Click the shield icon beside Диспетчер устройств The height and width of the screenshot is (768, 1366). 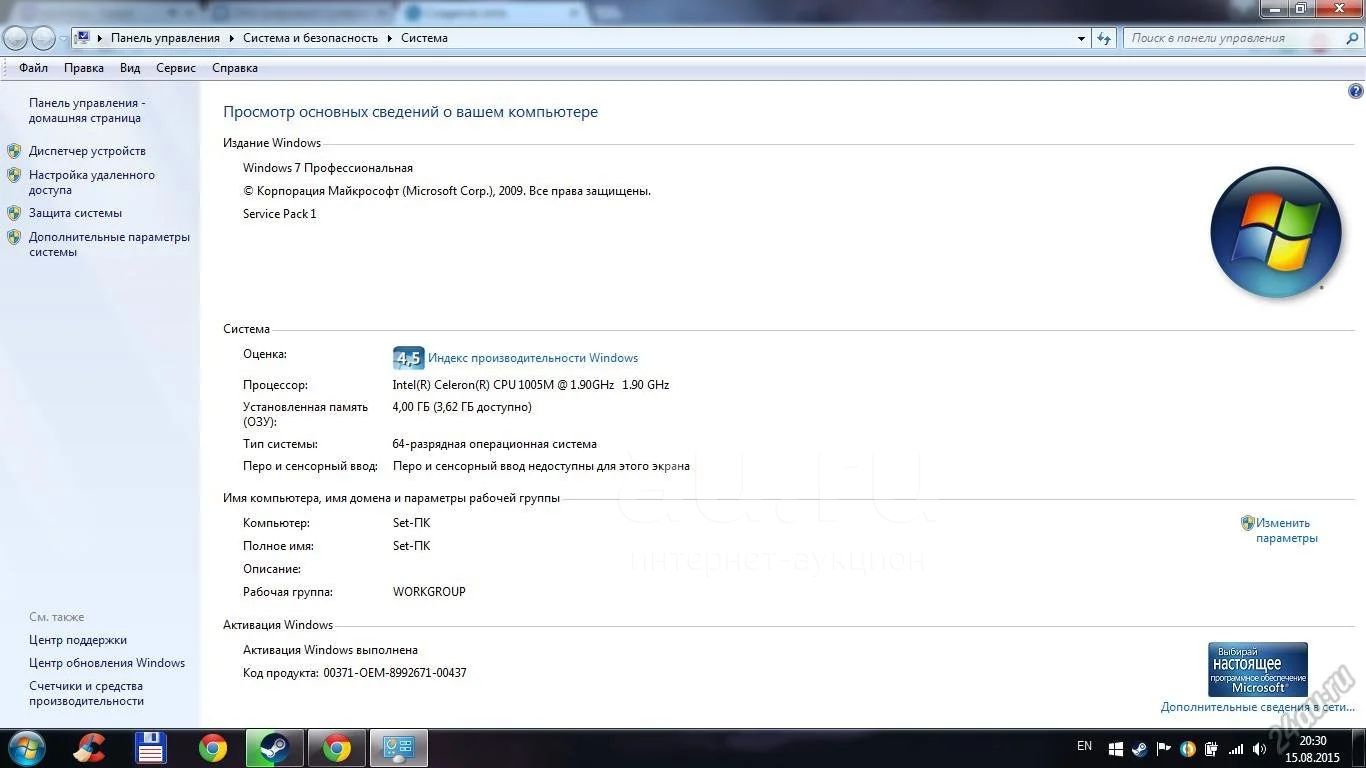pos(14,151)
